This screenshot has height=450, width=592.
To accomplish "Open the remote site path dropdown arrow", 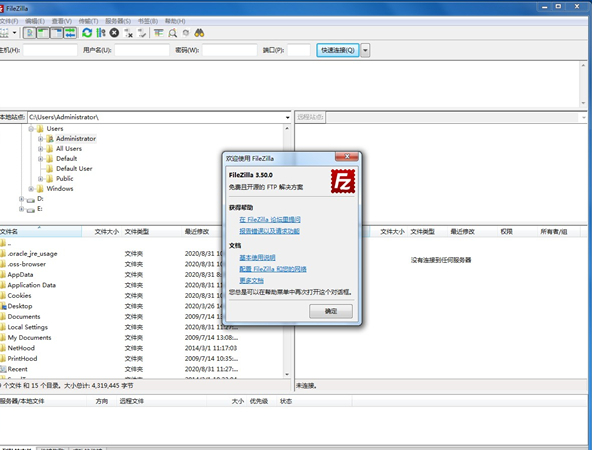I will pos(584,117).
